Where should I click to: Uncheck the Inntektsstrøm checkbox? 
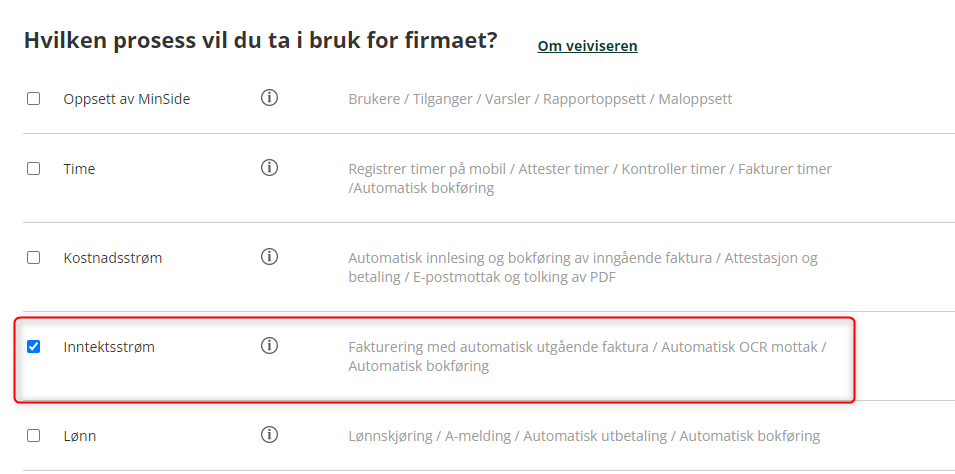pyautogui.click(x=33, y=347)
